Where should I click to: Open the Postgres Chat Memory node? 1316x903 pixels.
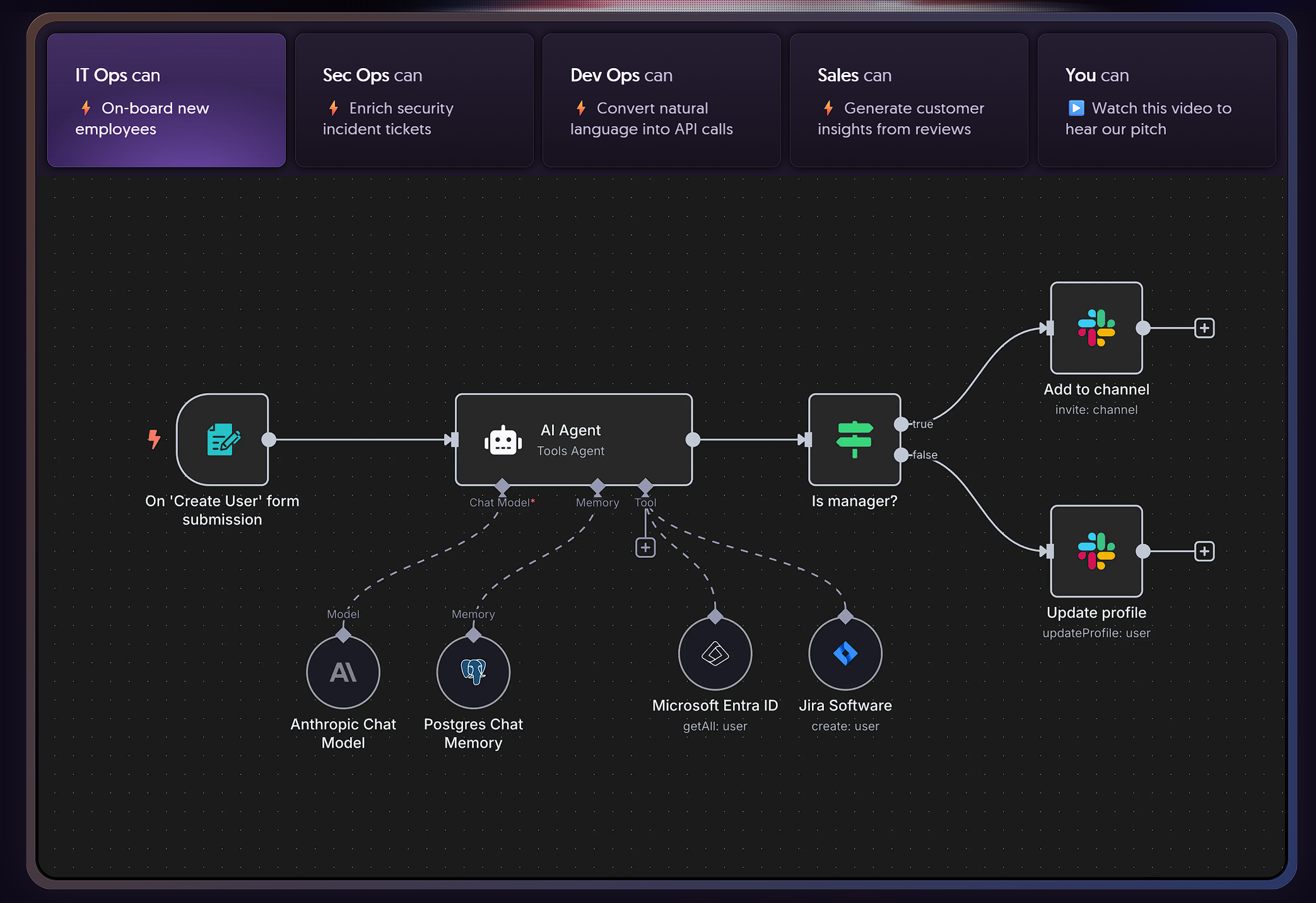(473, 672)
